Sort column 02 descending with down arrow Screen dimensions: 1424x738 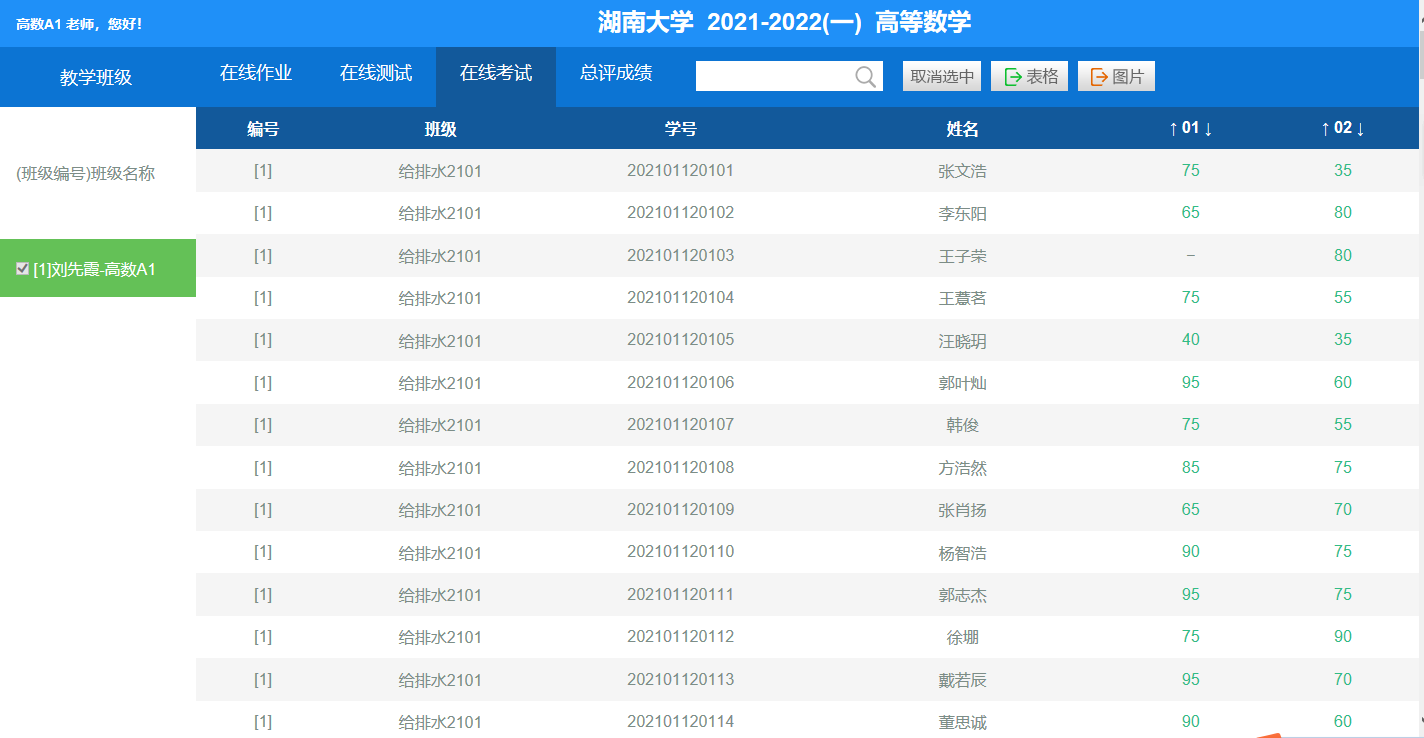click(1360, 128)
